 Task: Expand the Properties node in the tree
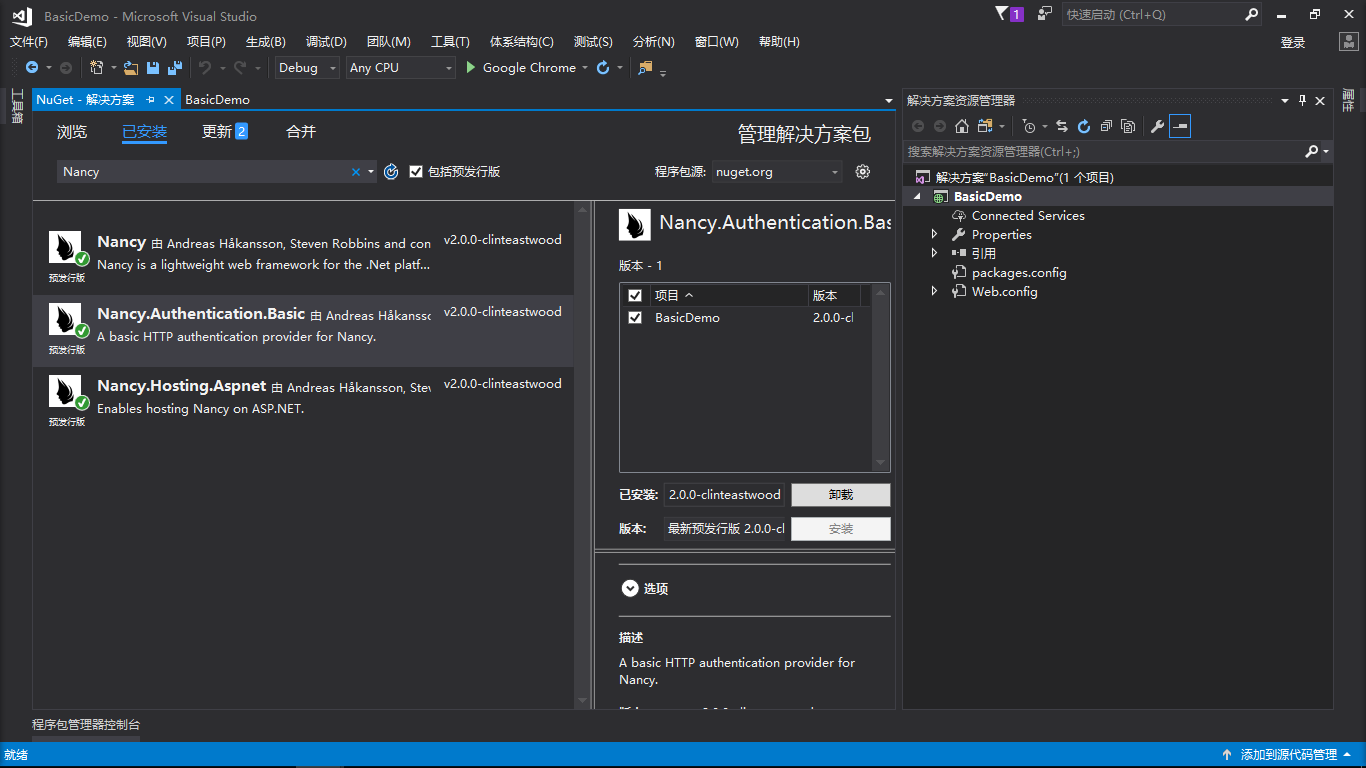pyautogui.click(x=935, y=235)
